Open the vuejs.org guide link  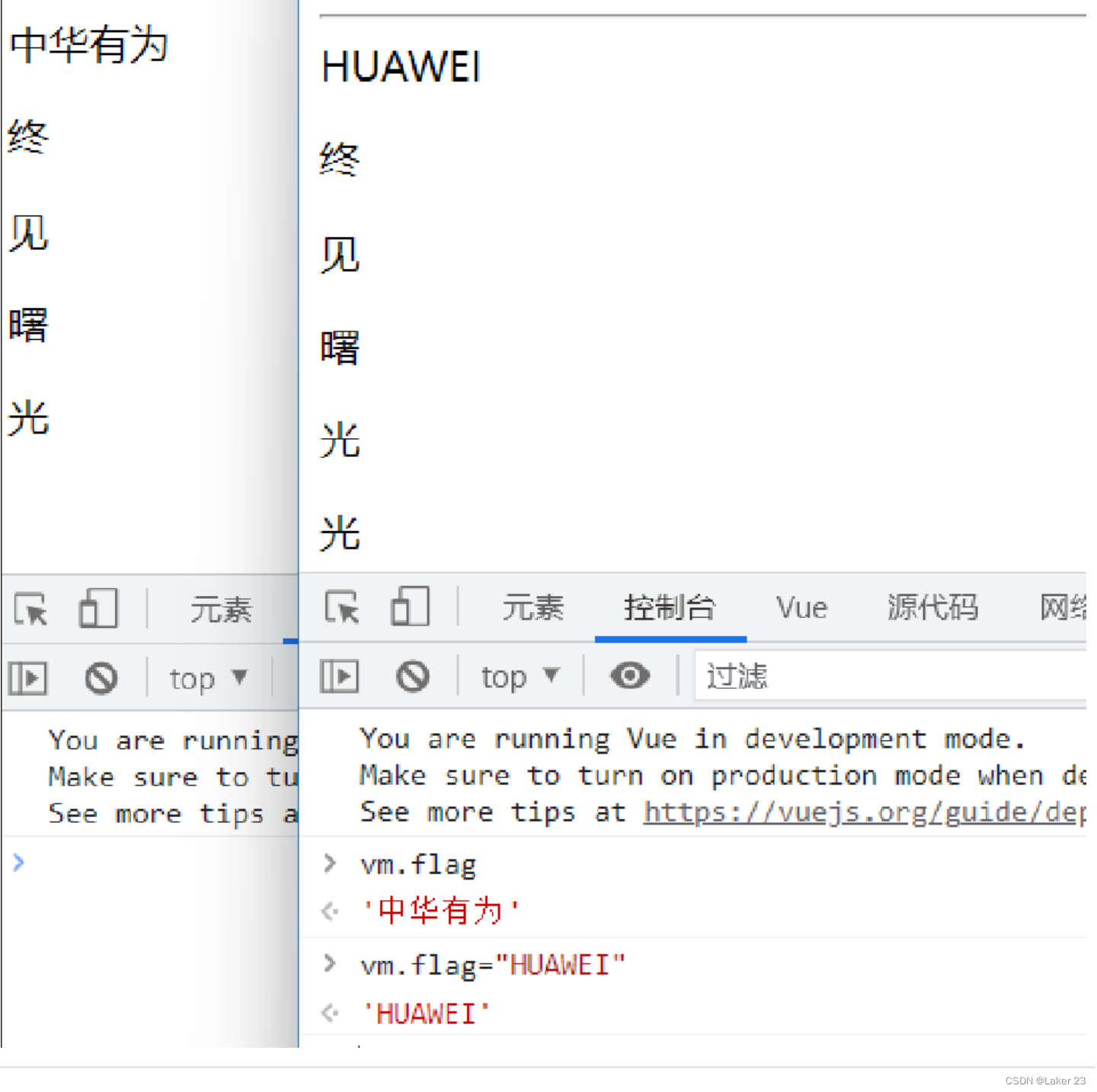[865, 812]
